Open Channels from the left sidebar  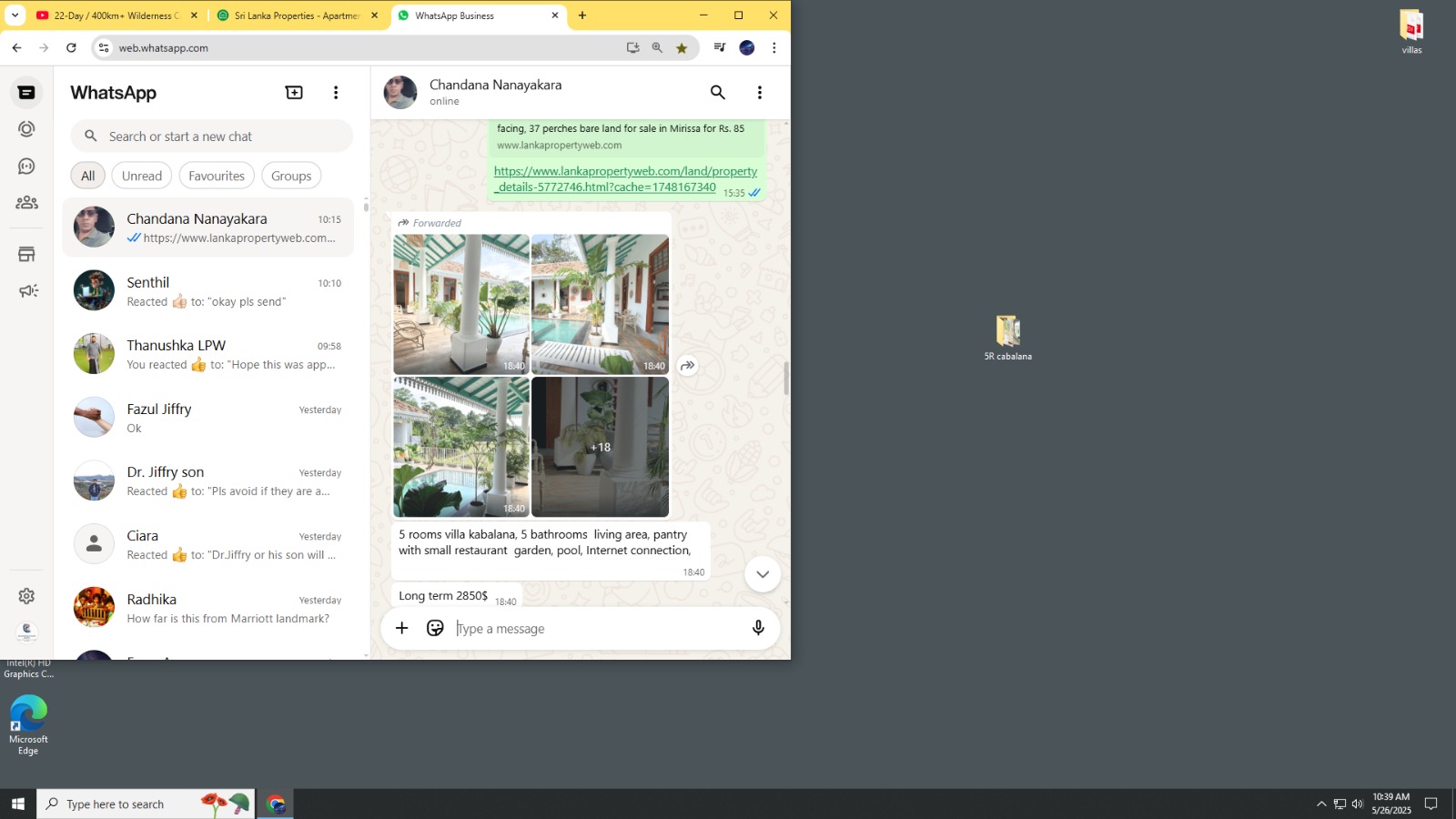pyautogui.click(x=26, y=167)
